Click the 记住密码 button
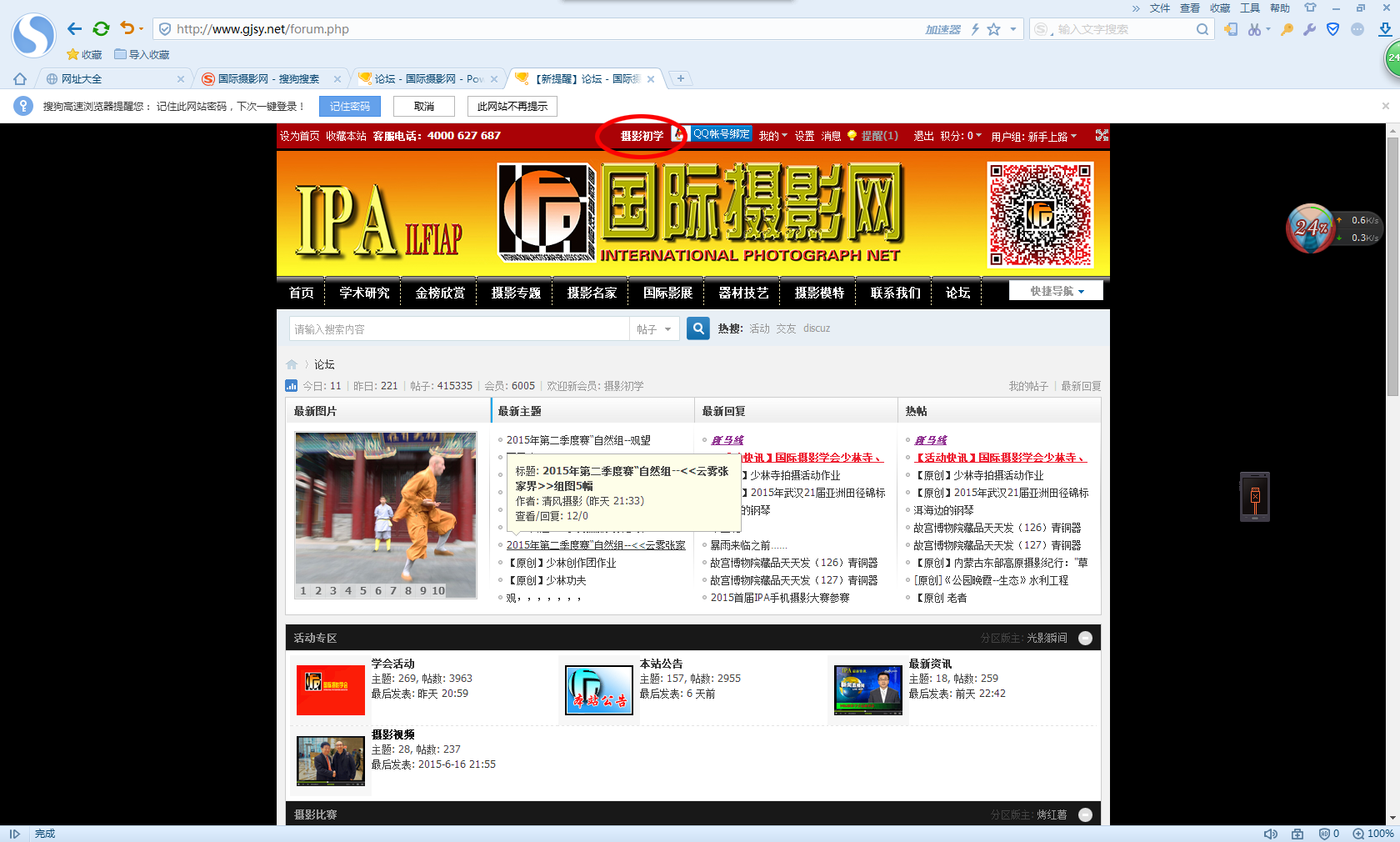 (x=350, y=107)
